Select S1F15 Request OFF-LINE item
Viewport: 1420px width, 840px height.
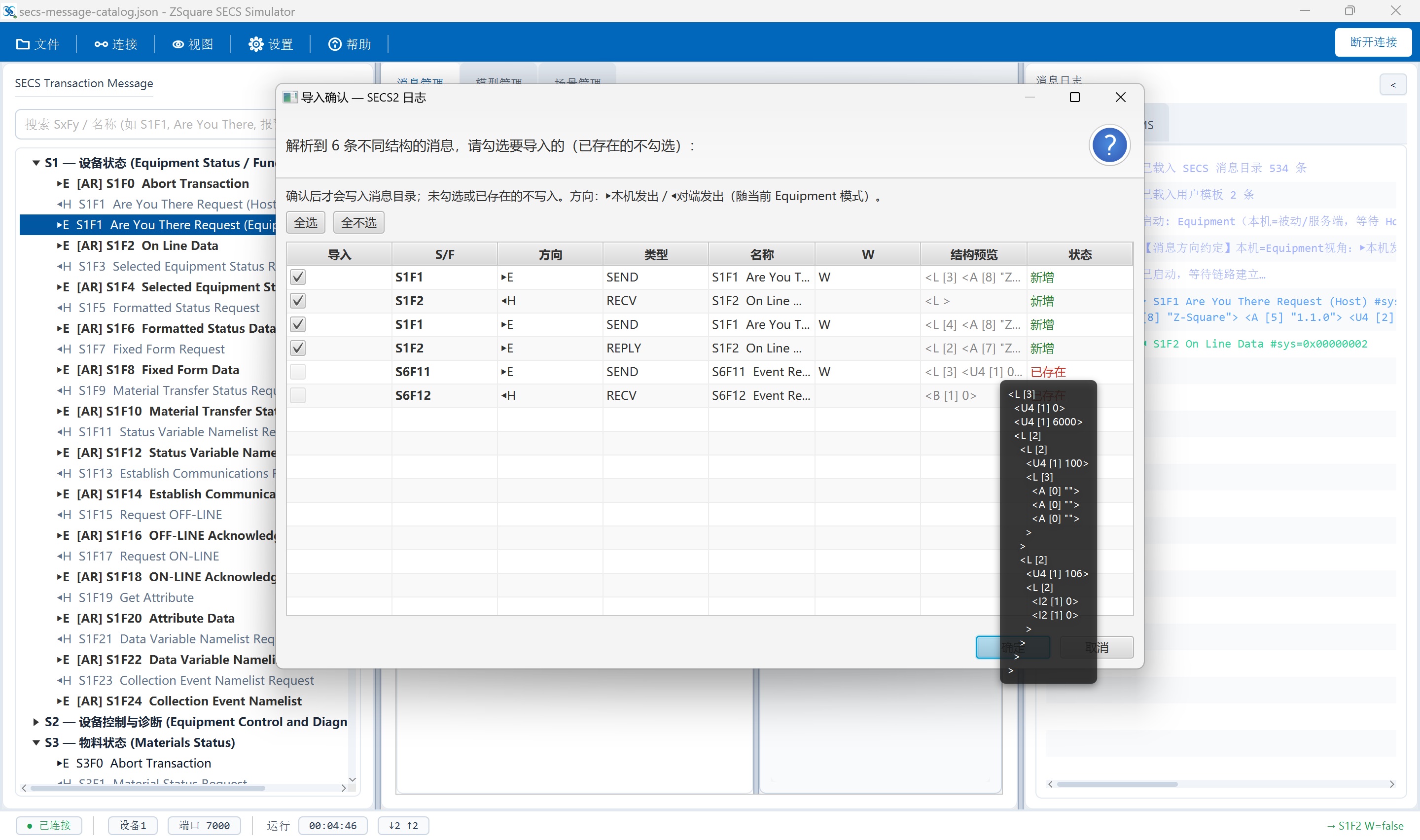pos(140,515)
